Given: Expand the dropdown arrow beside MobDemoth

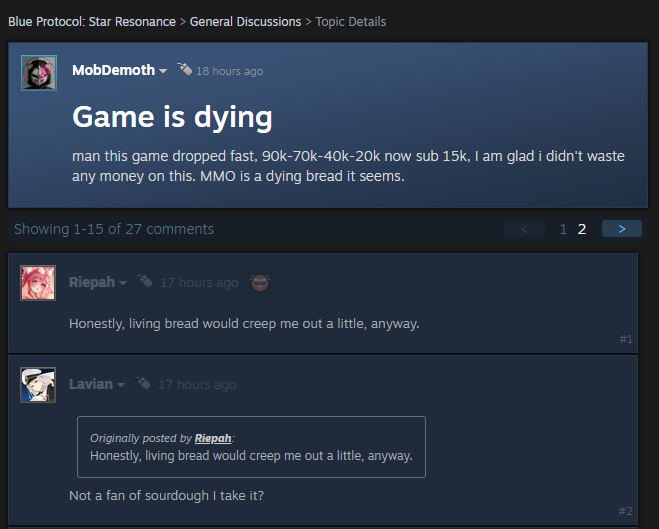Looking at the screenshot, I should [x=163, y=71].
